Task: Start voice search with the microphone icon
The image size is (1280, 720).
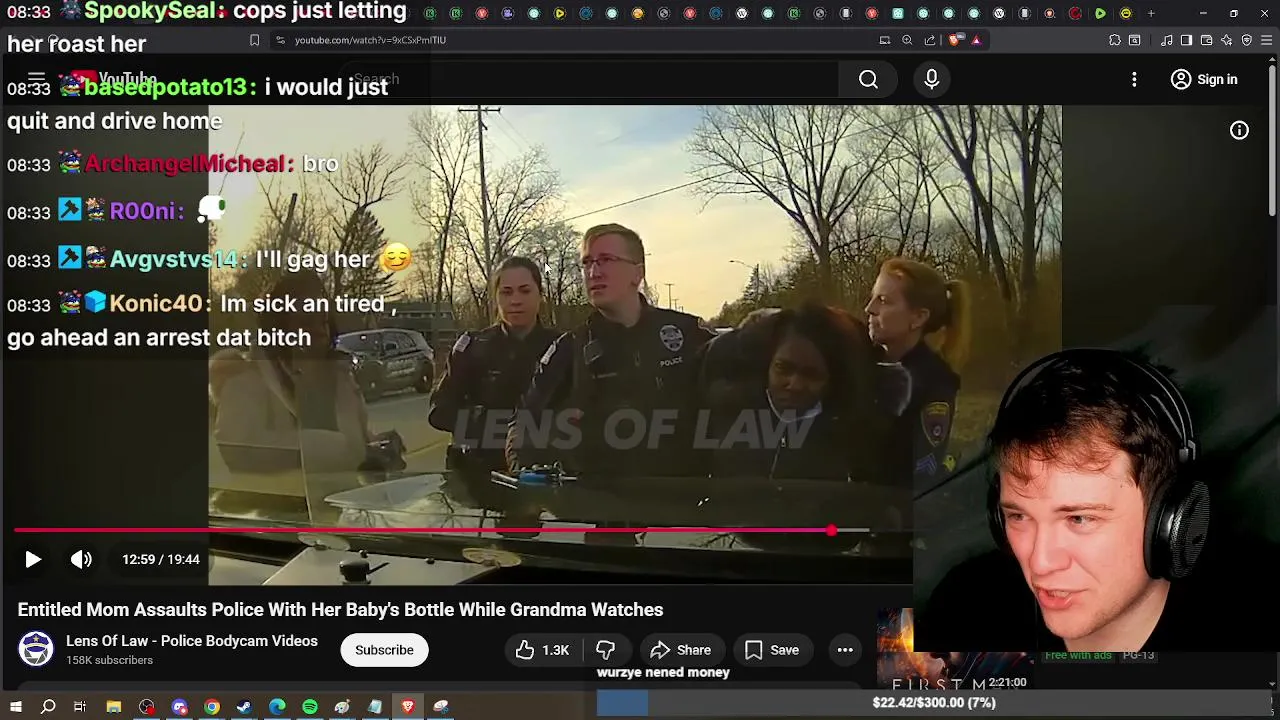Action: coord(932,79)
